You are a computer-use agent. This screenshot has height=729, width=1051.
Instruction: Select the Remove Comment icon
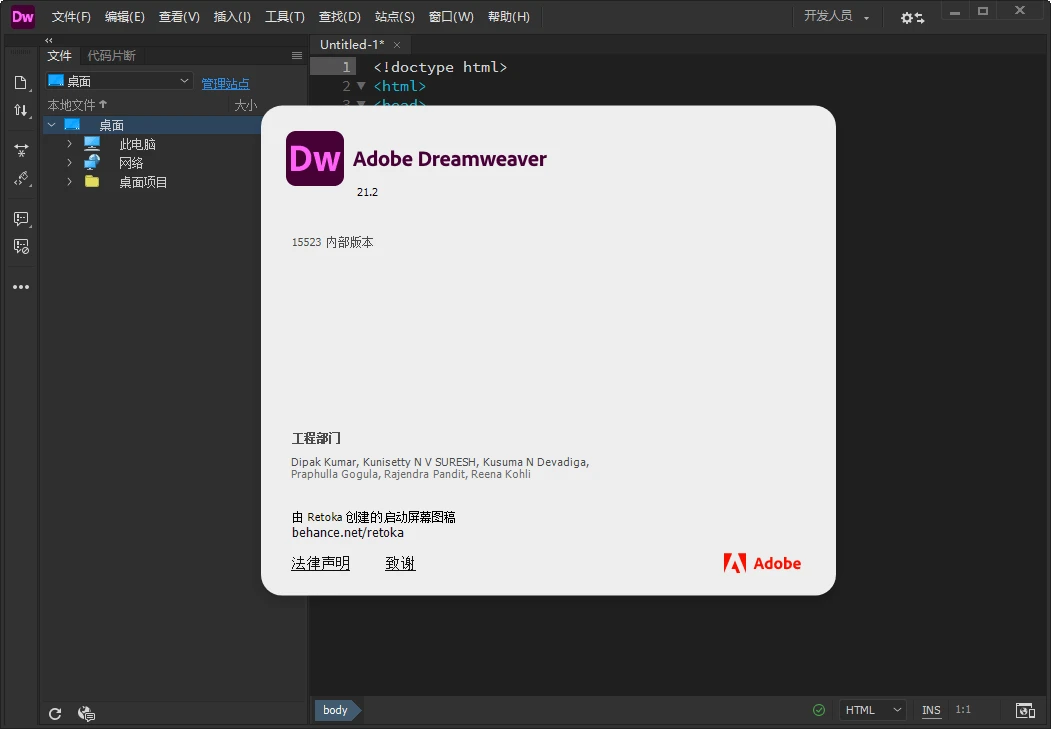[x=21, y=246]
